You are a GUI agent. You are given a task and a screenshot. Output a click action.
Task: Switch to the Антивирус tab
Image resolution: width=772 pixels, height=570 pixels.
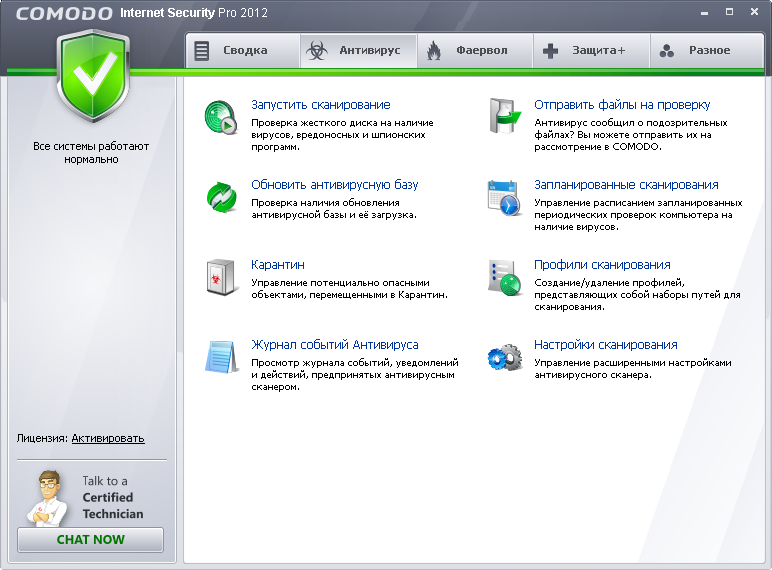coord(359,51)
